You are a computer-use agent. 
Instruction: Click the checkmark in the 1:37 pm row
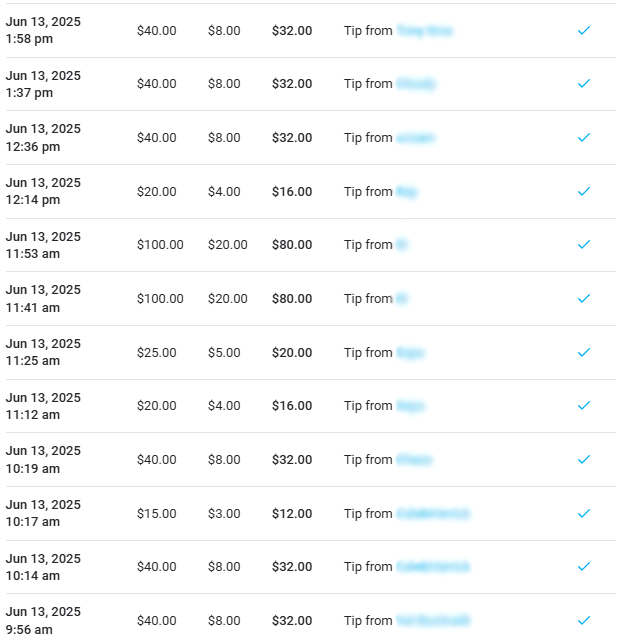[x=584, y=84]
